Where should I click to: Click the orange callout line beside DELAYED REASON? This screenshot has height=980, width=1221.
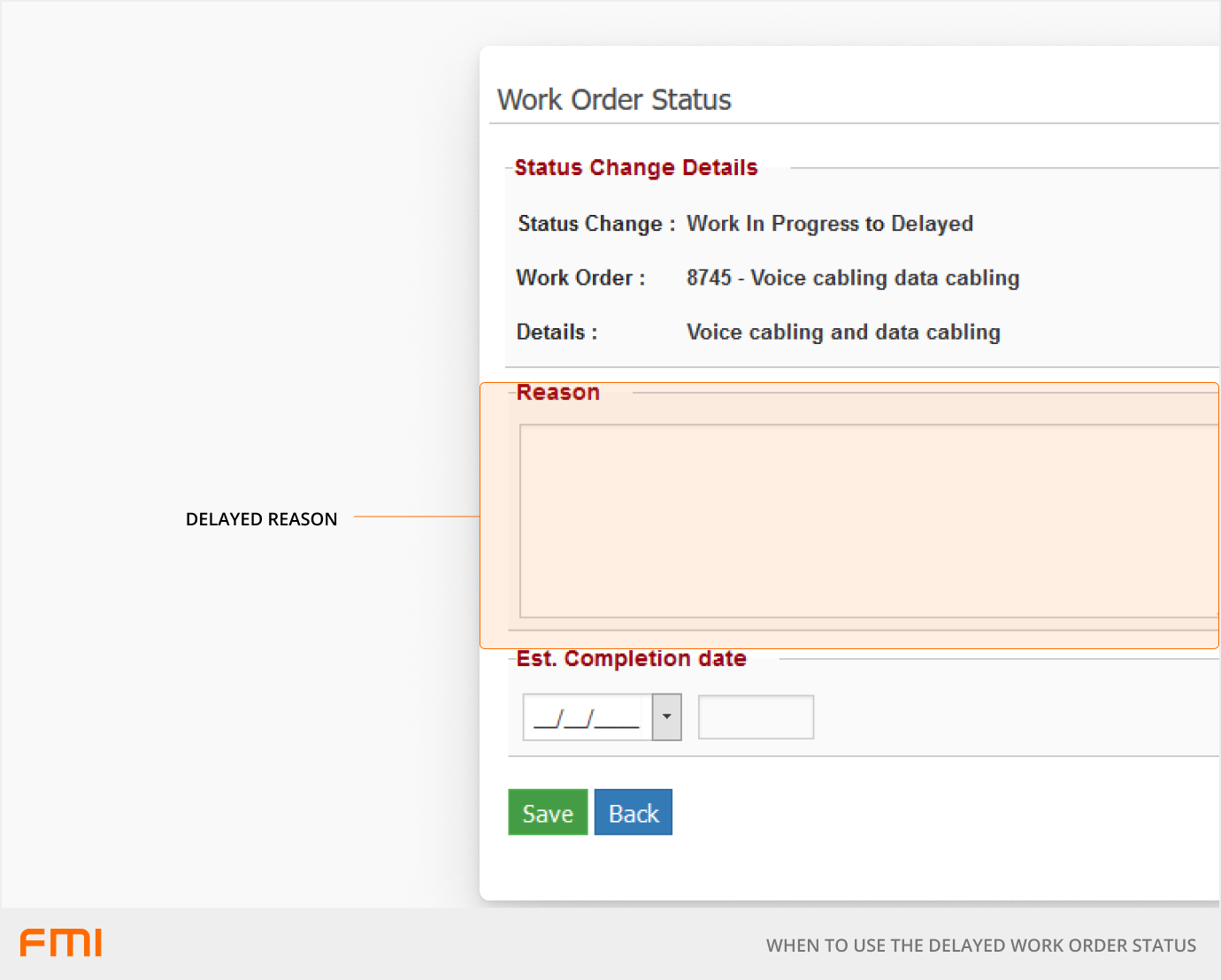416,517
